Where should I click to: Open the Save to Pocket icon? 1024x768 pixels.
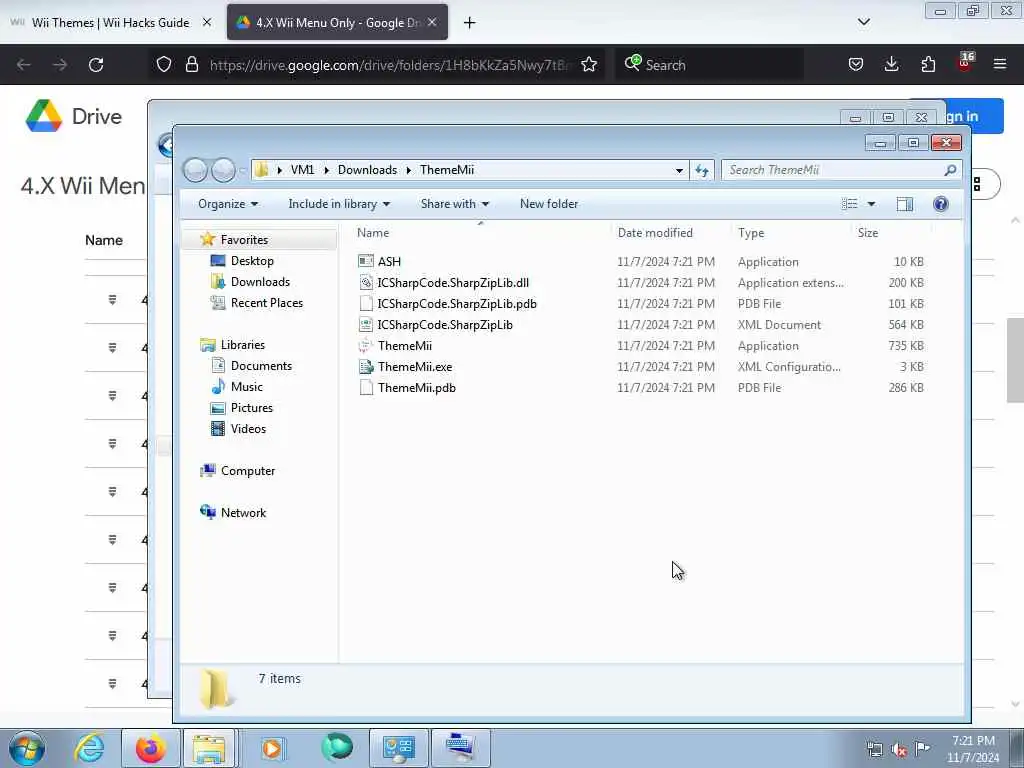click(856, 64)
